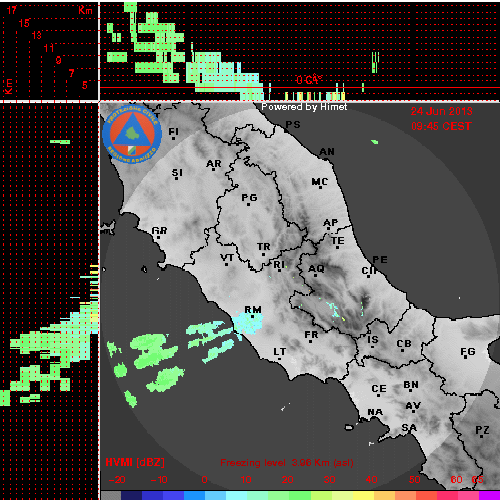Click the VT city label
500x500 pixels.
(227, 258)
